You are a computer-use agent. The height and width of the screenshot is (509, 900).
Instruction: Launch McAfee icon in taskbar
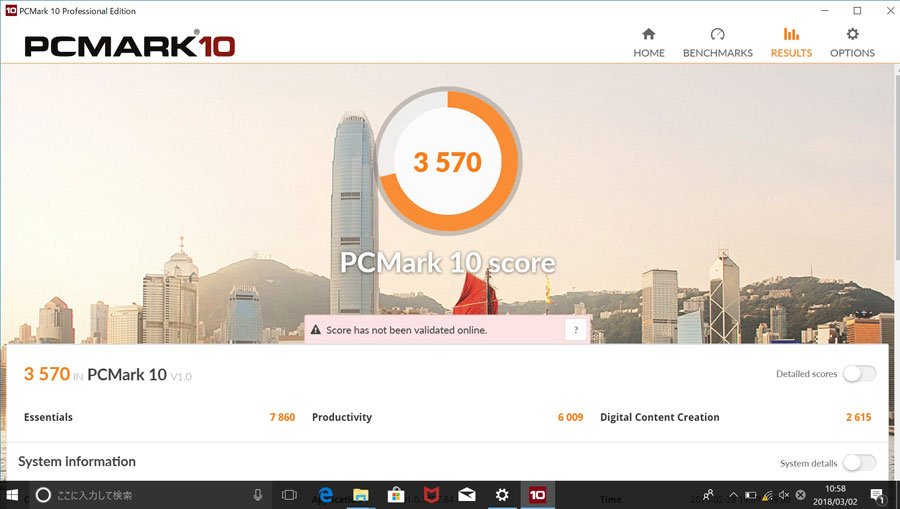[x=431, y=495]
